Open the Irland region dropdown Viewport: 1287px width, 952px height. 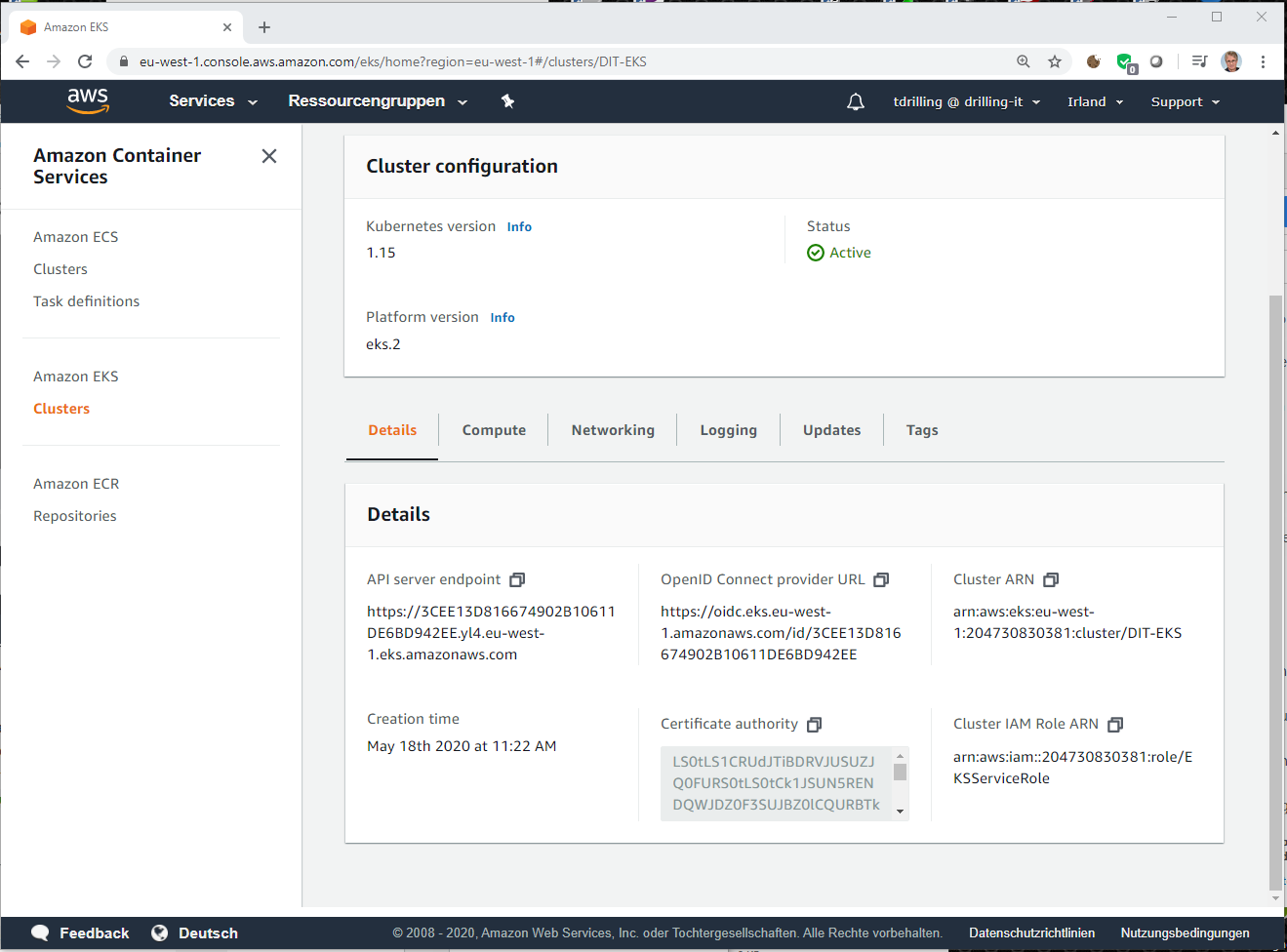click(1096, 101)
